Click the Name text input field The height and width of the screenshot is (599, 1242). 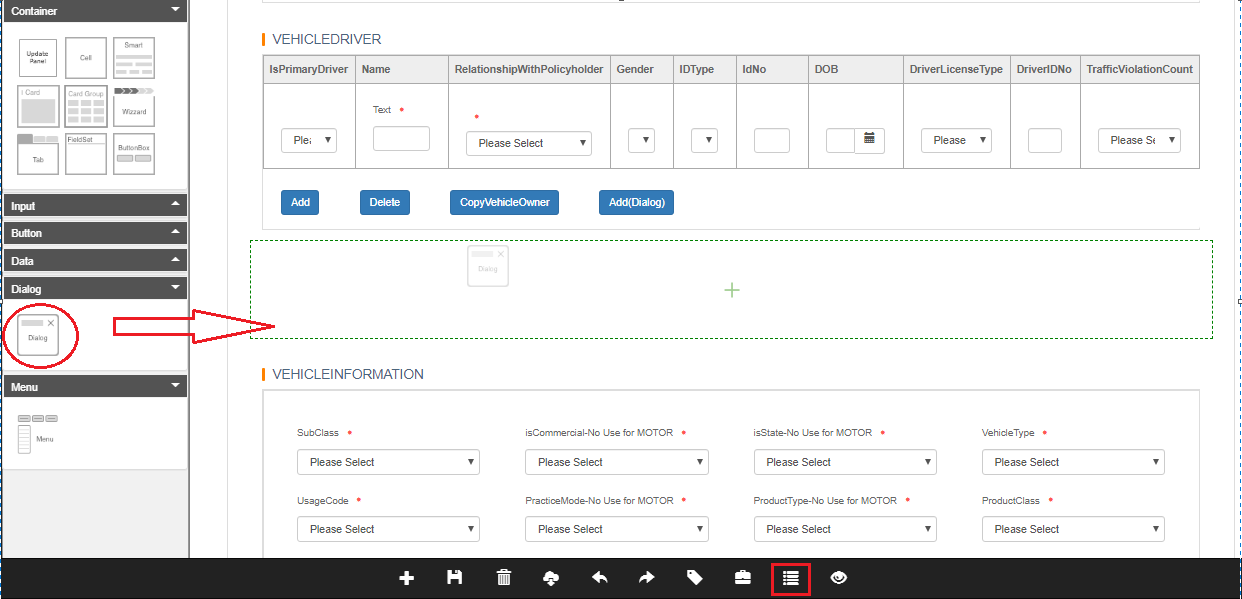tap(401, 139)
